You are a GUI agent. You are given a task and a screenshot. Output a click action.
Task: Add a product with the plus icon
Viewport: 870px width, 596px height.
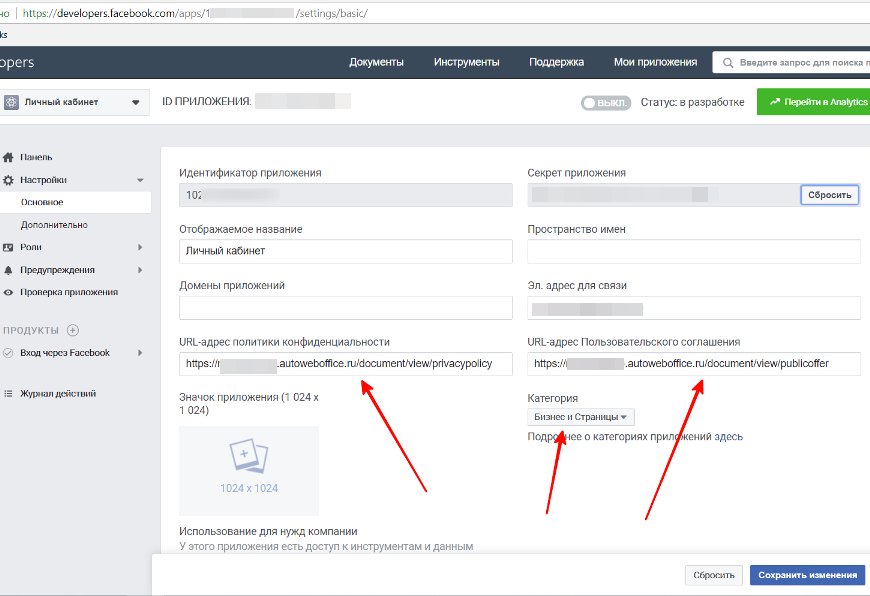73,330
